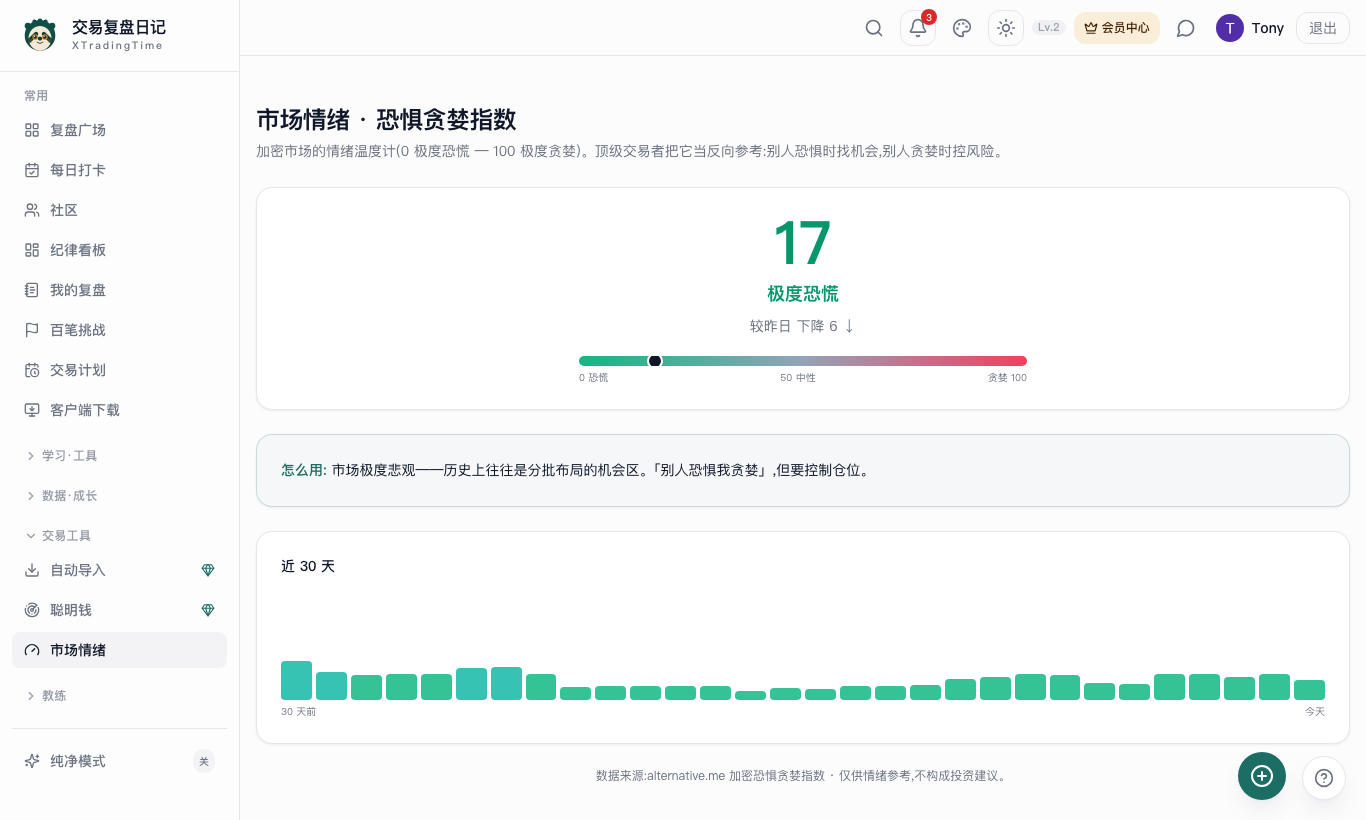Click the last chart bar above 今天
Viewport: 1366px width, 820px height.
coord(1309,690)
